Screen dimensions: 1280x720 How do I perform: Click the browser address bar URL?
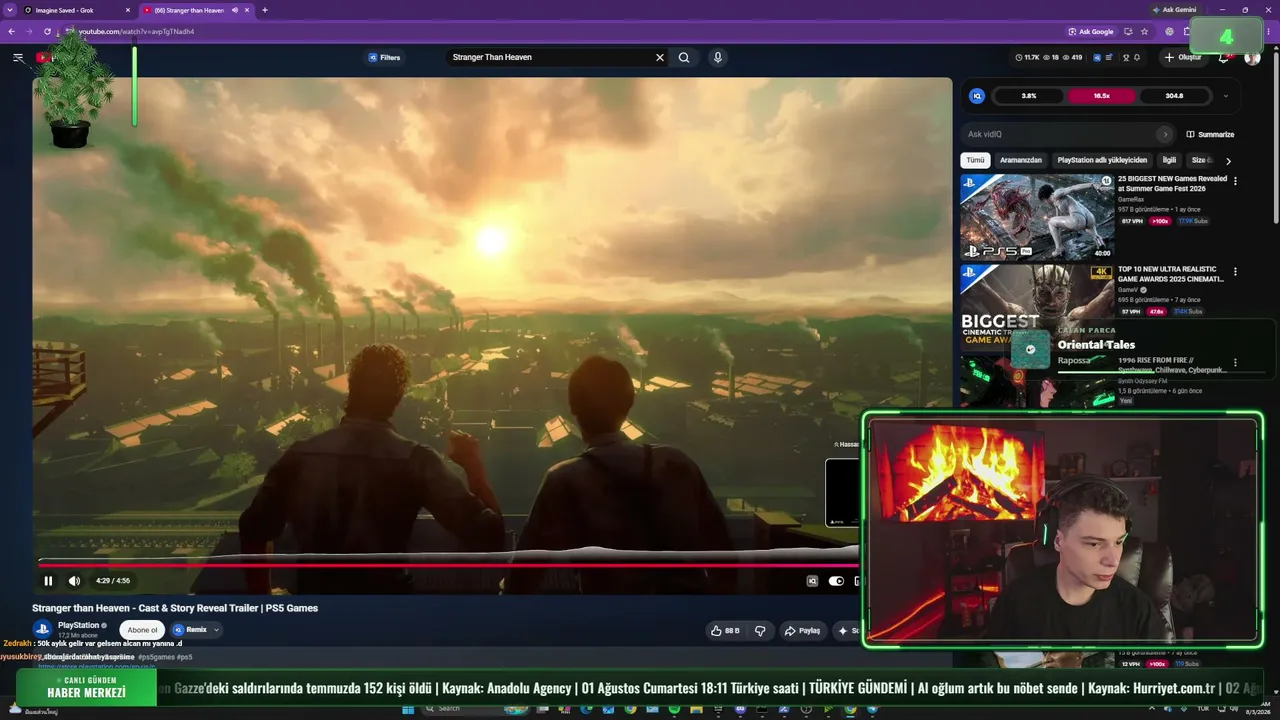pos(136,32)
